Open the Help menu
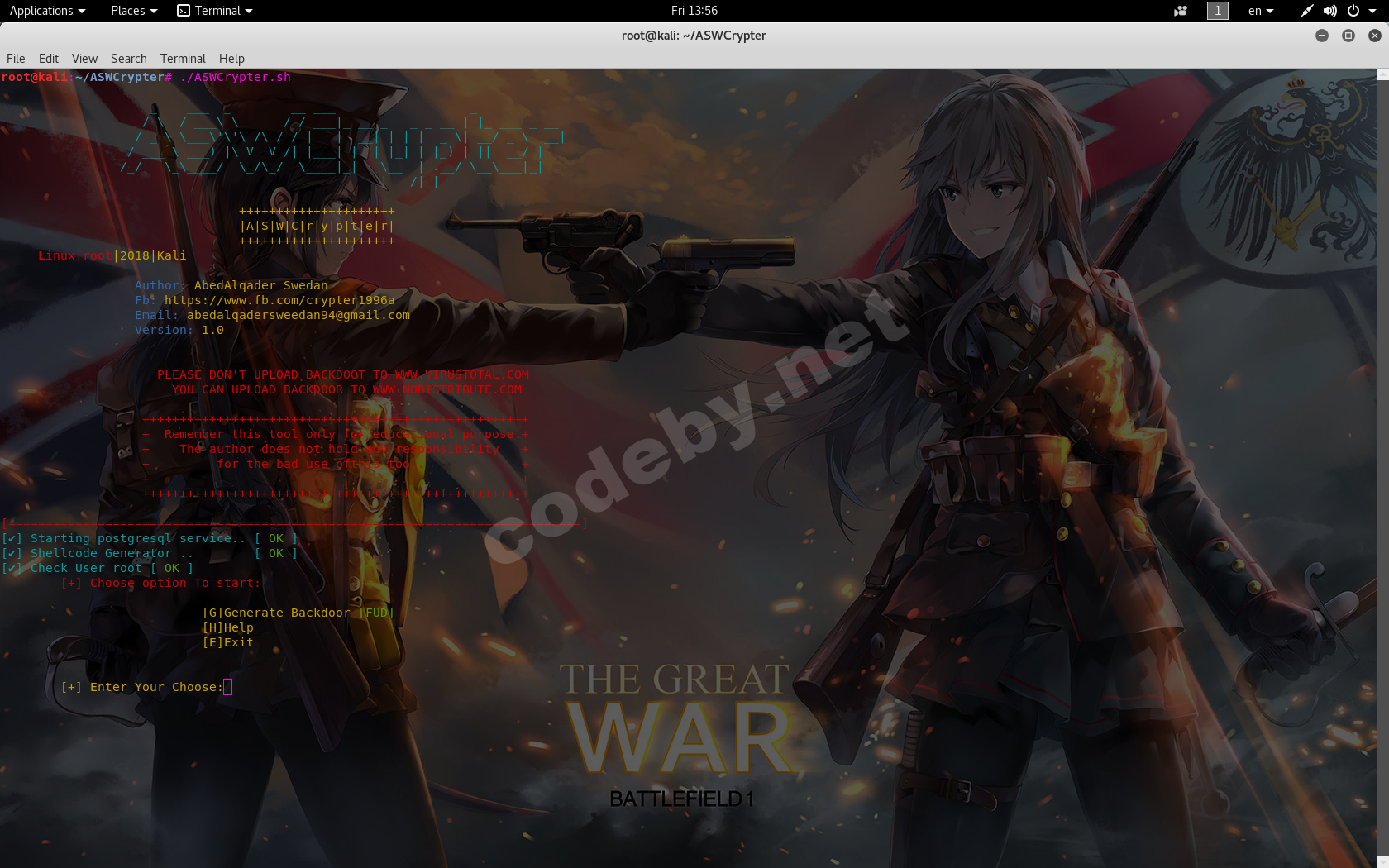1389x868 pixels. click(231, 59)
